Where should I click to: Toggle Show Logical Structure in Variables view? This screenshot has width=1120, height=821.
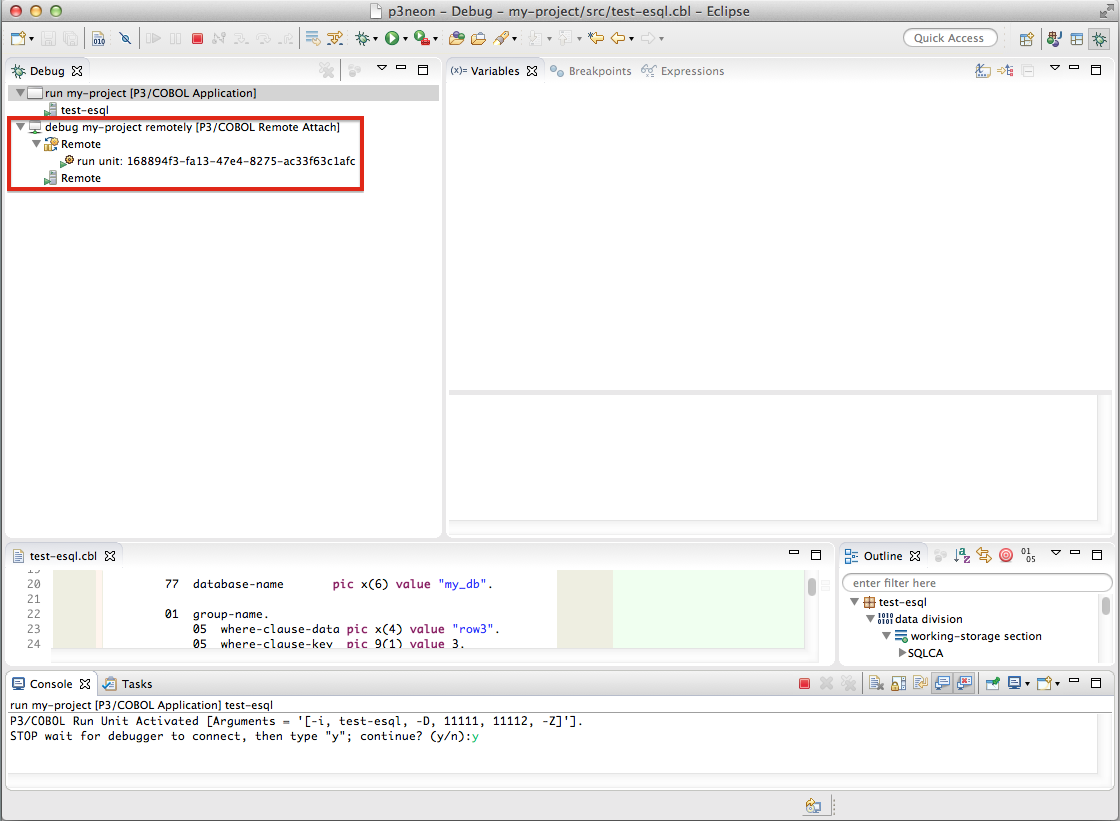pos(1006,71)
